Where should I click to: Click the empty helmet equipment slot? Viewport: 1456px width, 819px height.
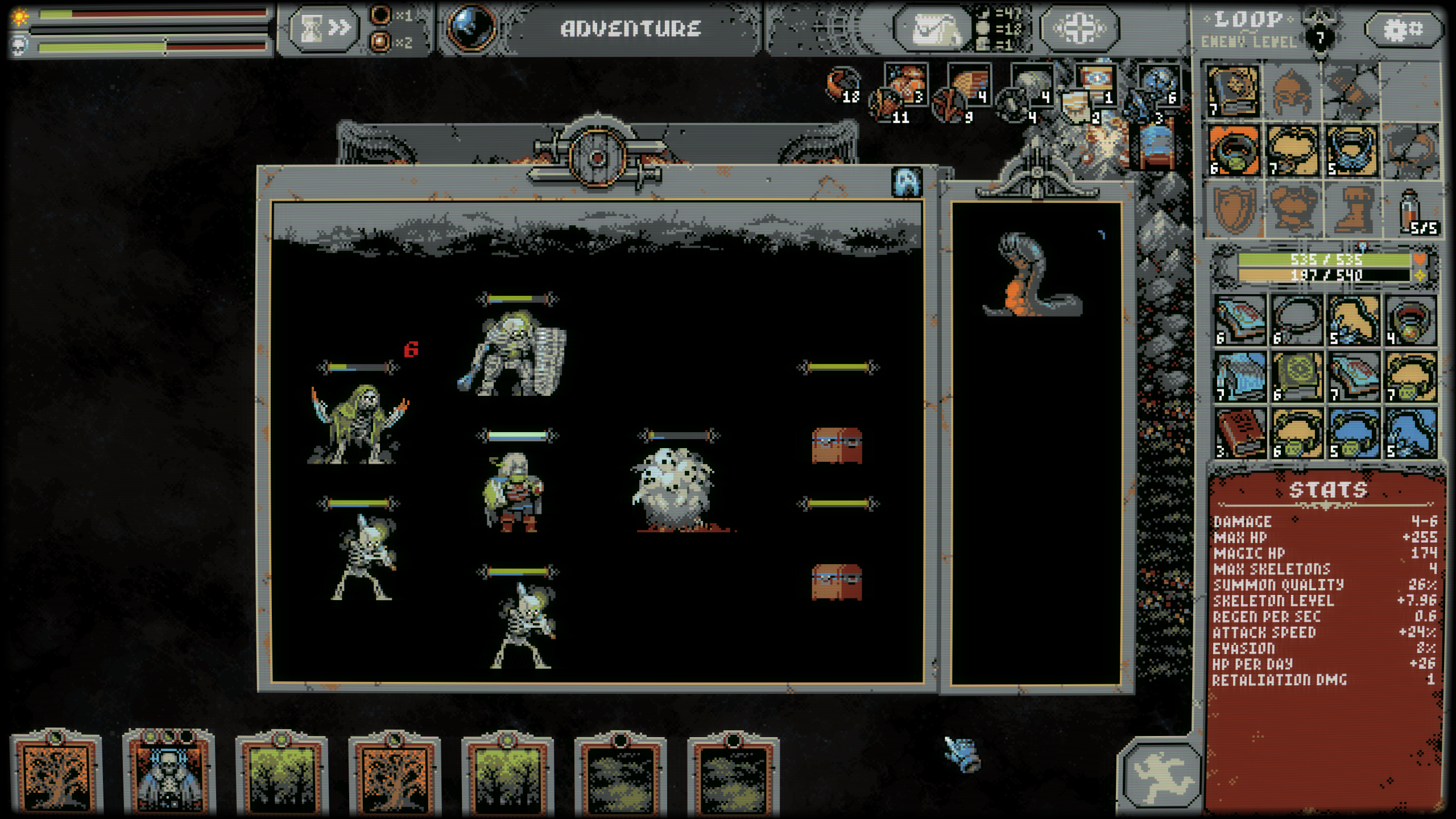coord(1292,91)
